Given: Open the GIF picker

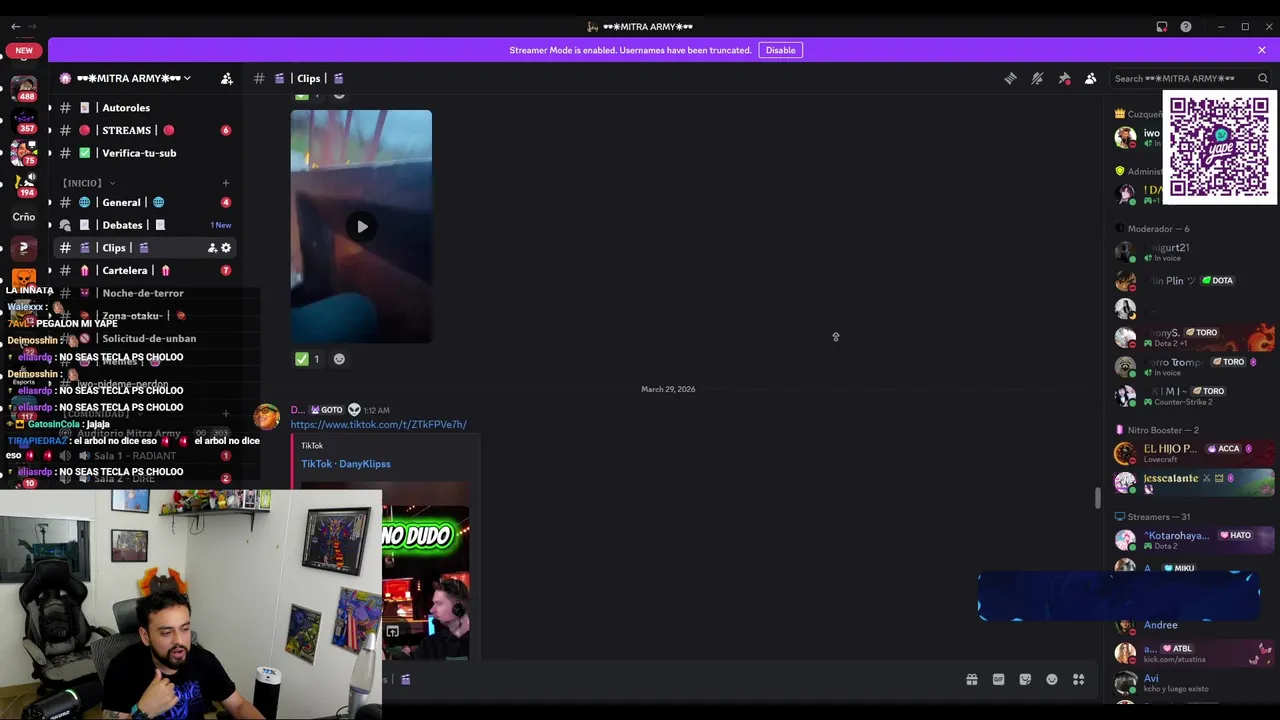Looking at the screenshot, I should click(998, 679).
